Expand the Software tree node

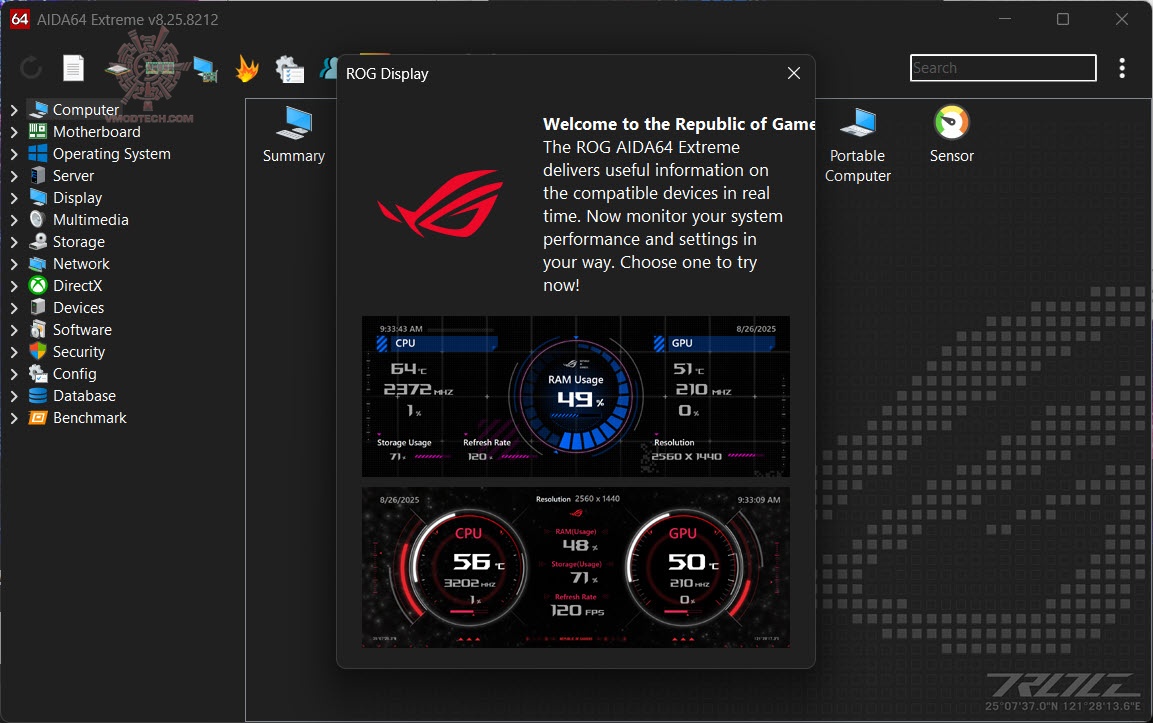click(14, 330)
